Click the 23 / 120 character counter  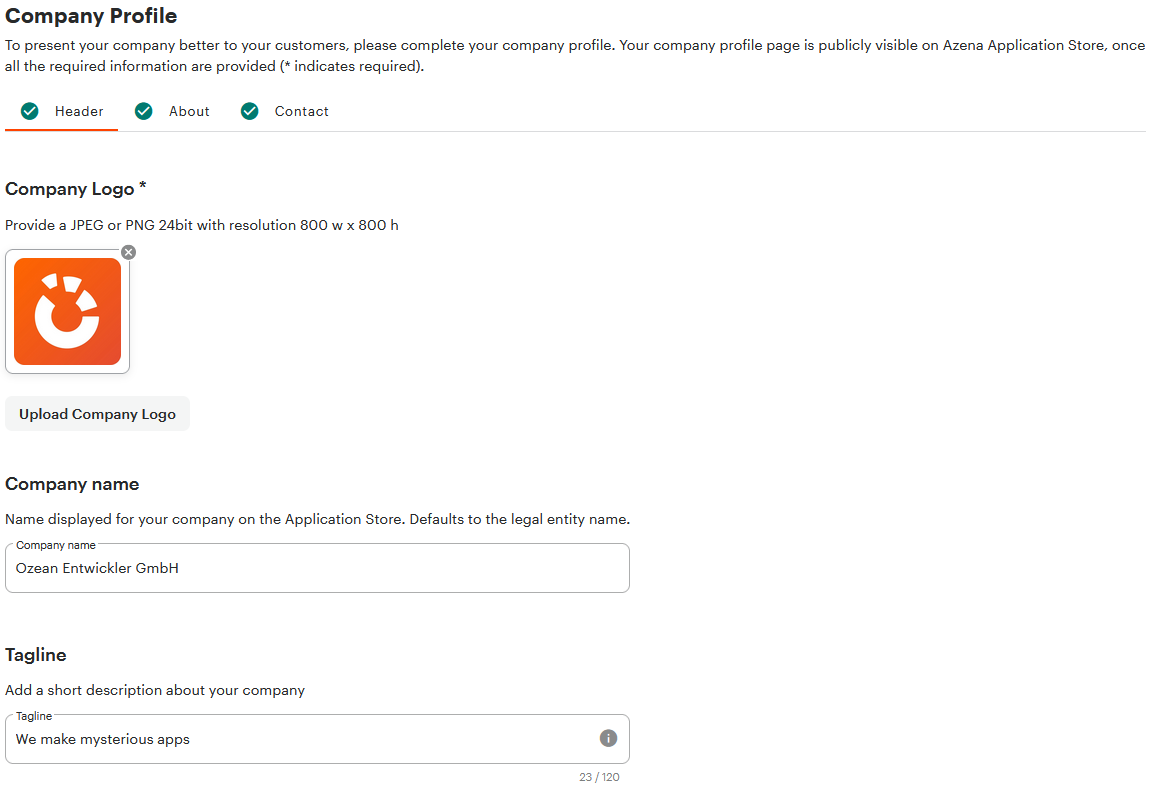point(599,777)
